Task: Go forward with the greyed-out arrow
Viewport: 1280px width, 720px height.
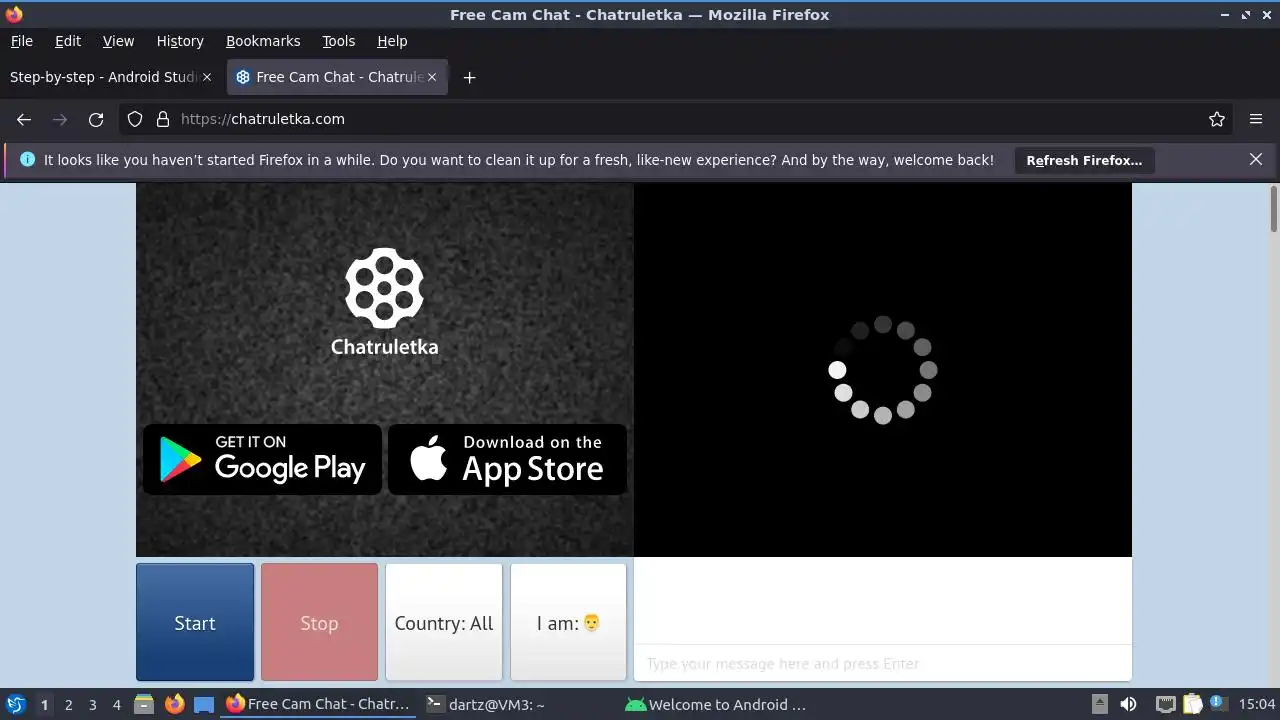Action: pos(60,119)
